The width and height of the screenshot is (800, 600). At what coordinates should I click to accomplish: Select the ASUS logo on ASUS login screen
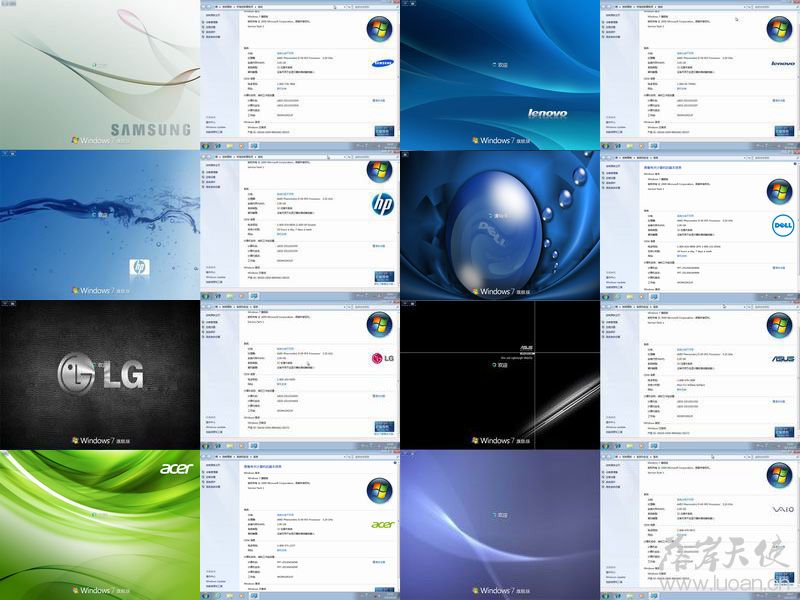pyautogui.click(x=526, y=348)
